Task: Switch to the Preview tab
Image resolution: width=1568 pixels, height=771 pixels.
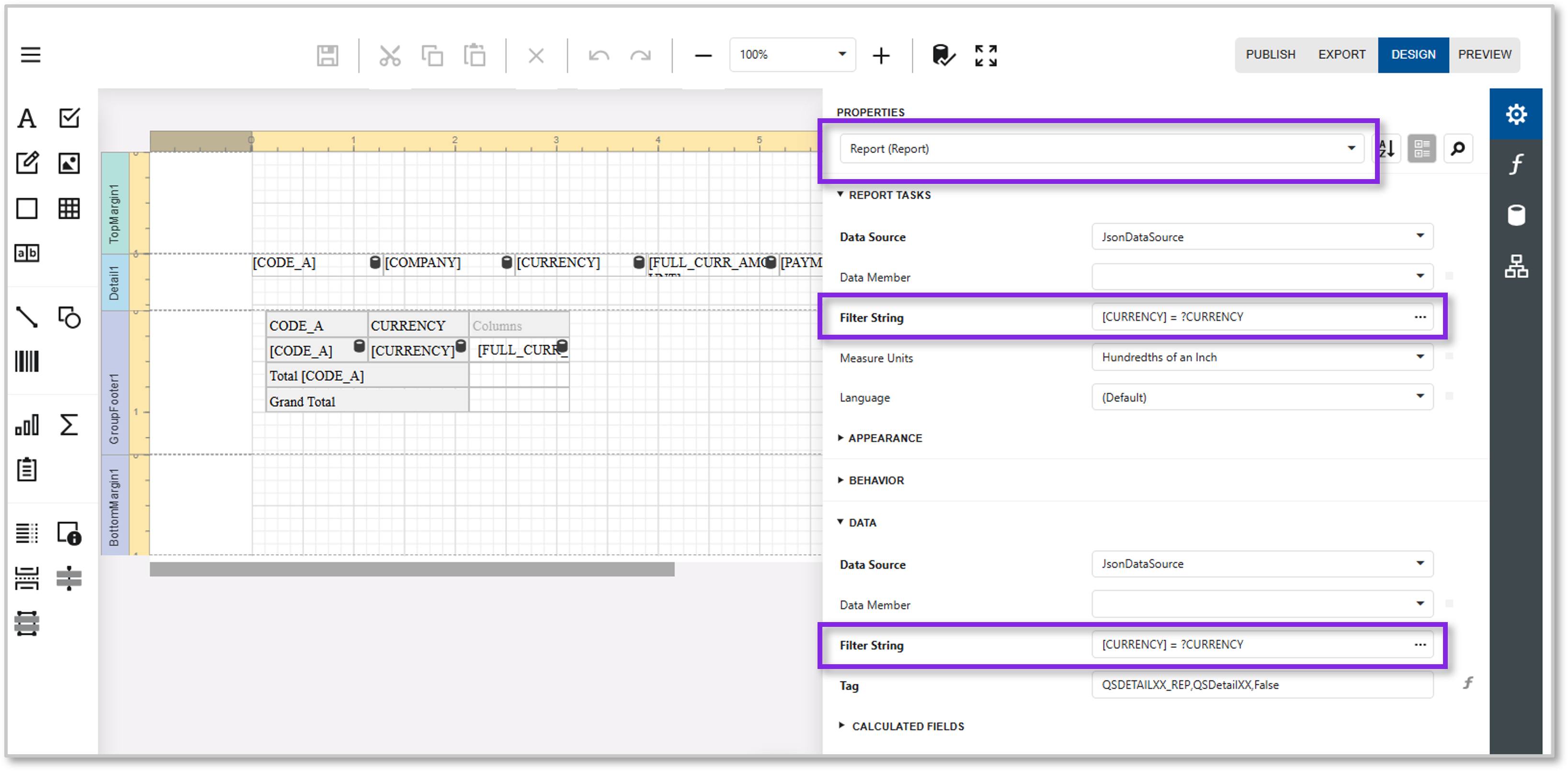Action: 1484,55
